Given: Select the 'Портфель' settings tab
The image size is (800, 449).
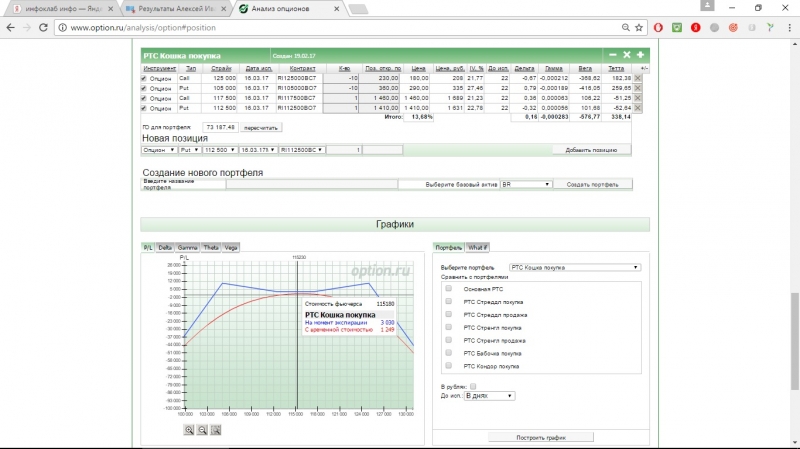Looking at the screenshot, I should pos(448,247).
